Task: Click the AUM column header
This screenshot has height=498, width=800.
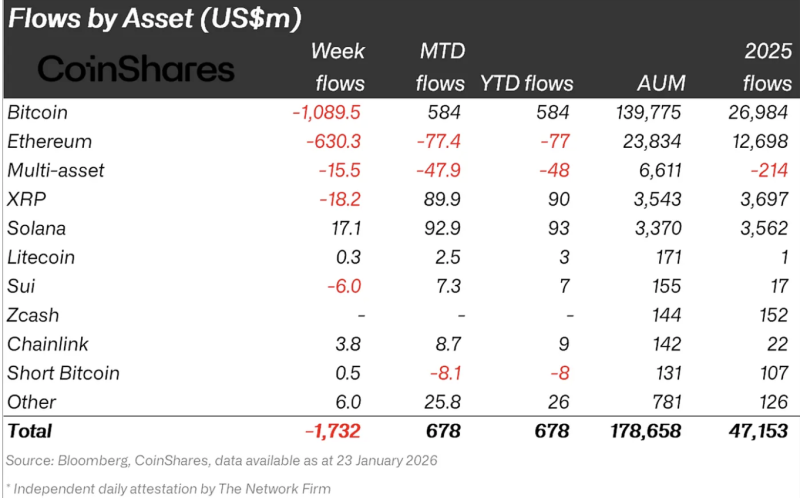Action: [661, 83]
